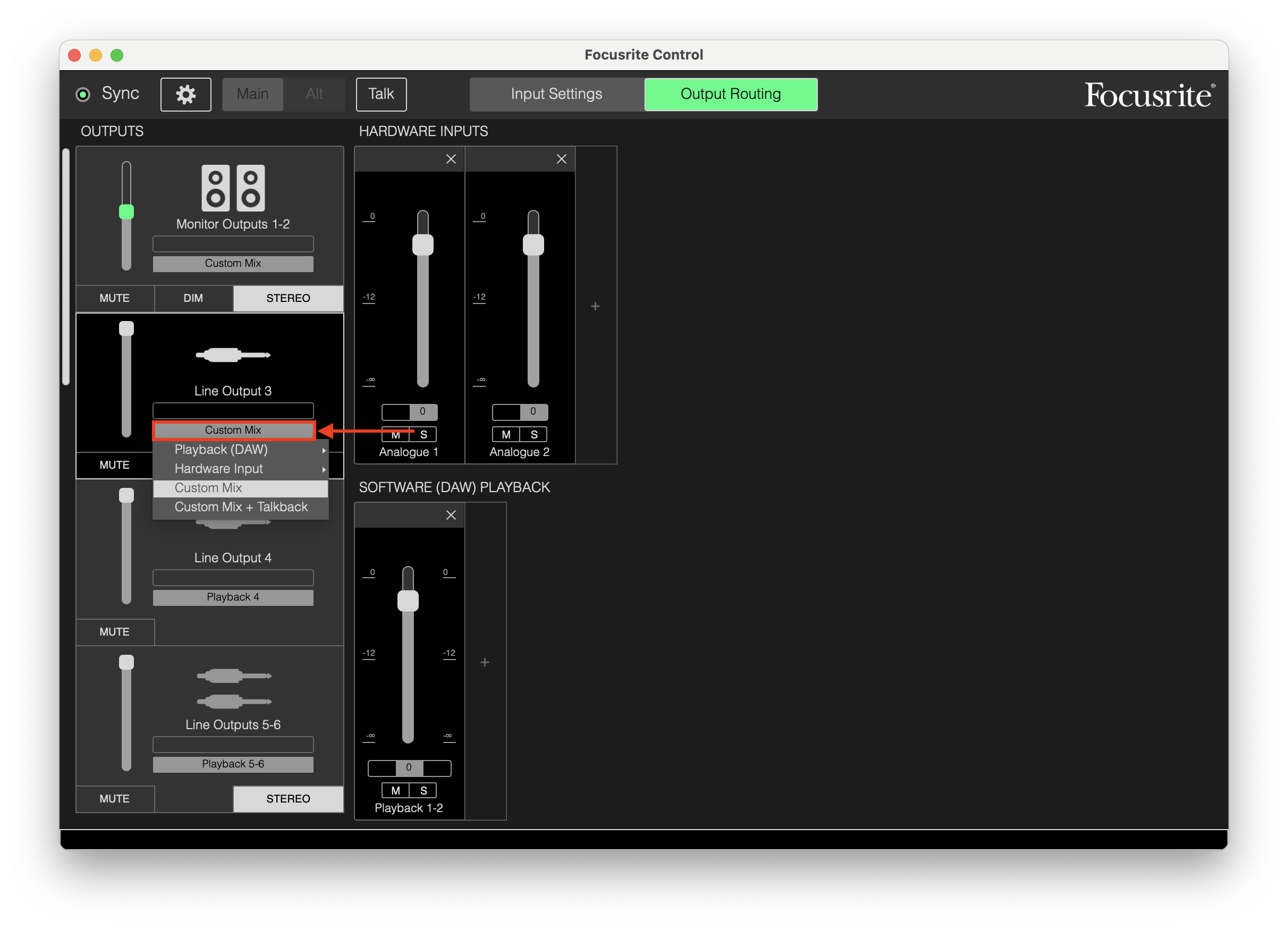Select Custom Mix in the source menu
1288x929 pixels.
pos(241,488)
